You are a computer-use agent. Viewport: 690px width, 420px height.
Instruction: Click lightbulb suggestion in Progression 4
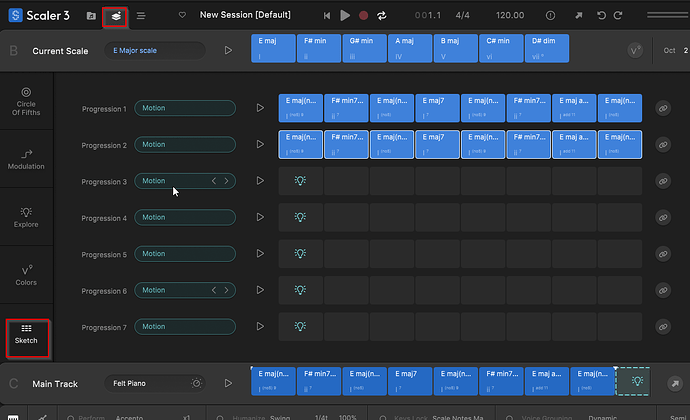pos(300,217)
